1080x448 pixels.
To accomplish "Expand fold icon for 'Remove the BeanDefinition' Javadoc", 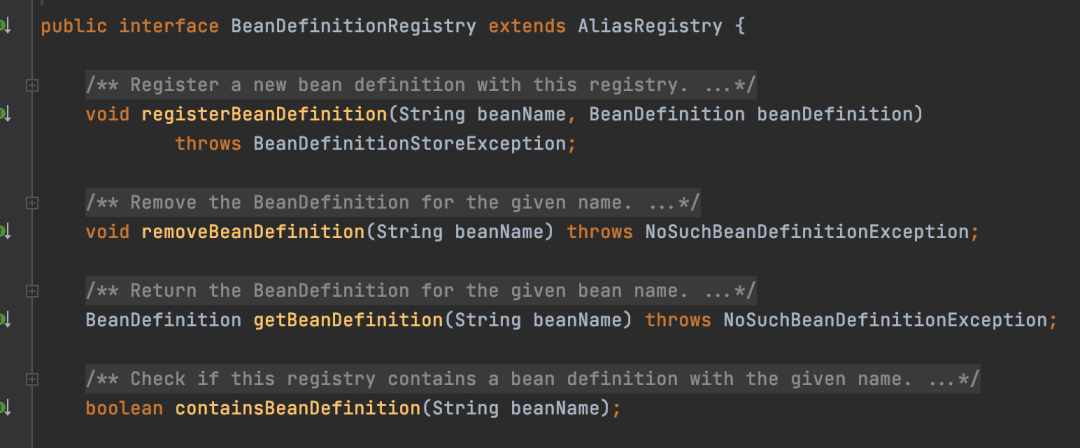I will coord(32,203).
